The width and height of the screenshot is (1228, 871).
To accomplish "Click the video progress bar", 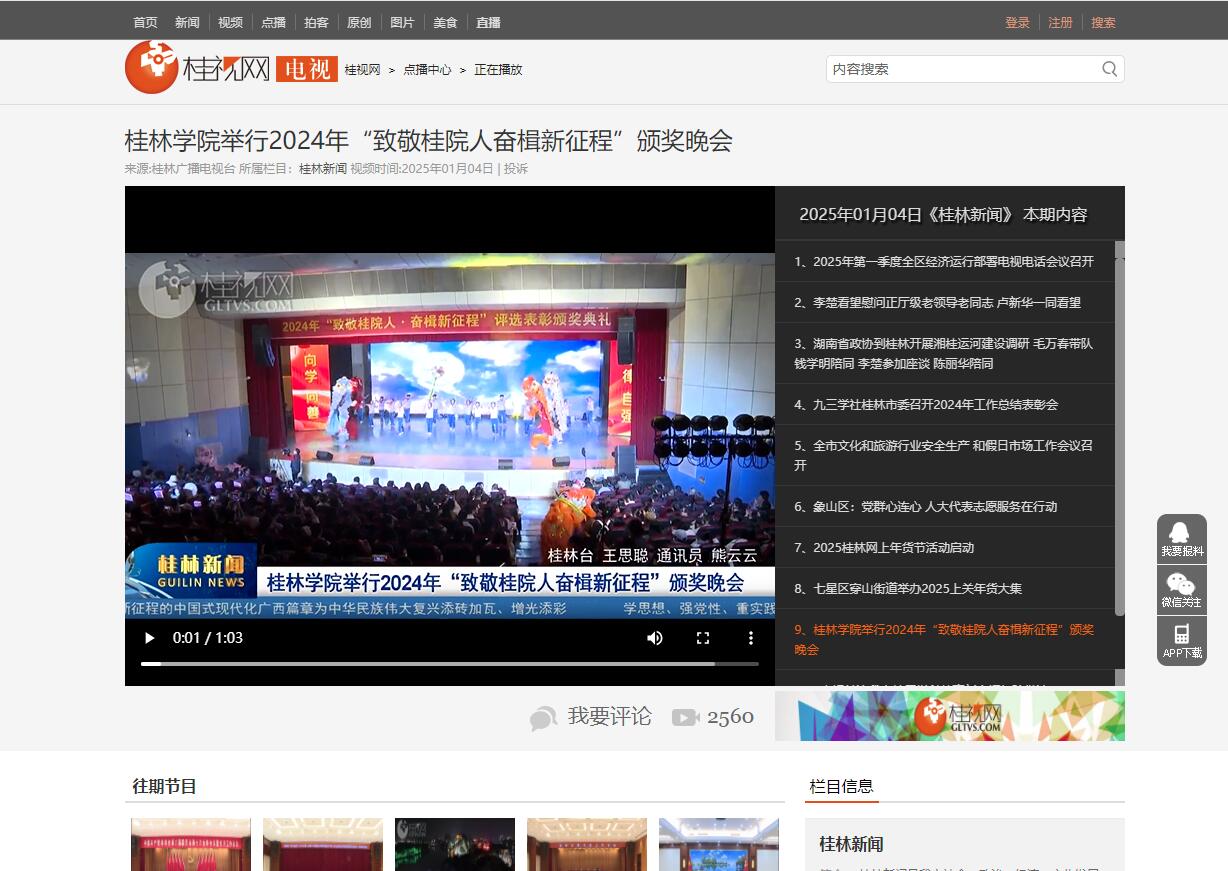I will 449,663.
